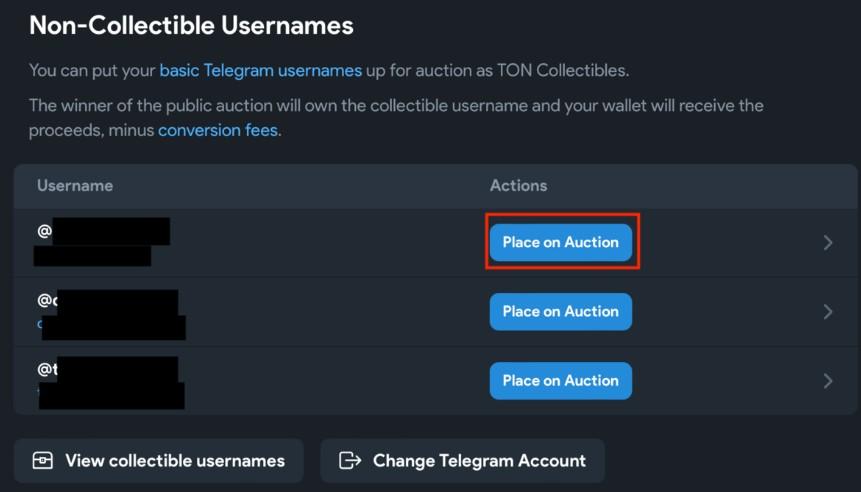Expand the chevron for the @c username row
This screenshot has width=861, height=492.
(828, 311)
